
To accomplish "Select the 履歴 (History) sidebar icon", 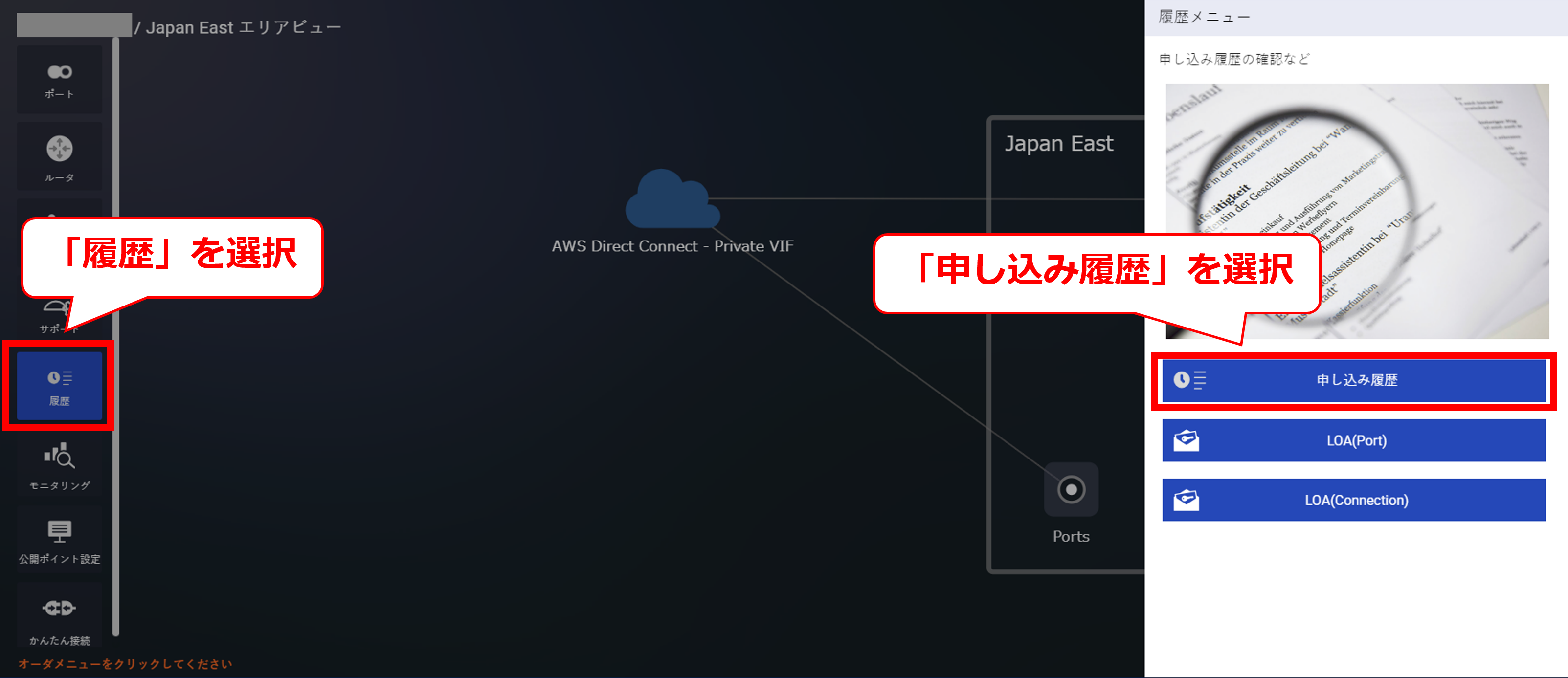I will (x=59, y=386).
